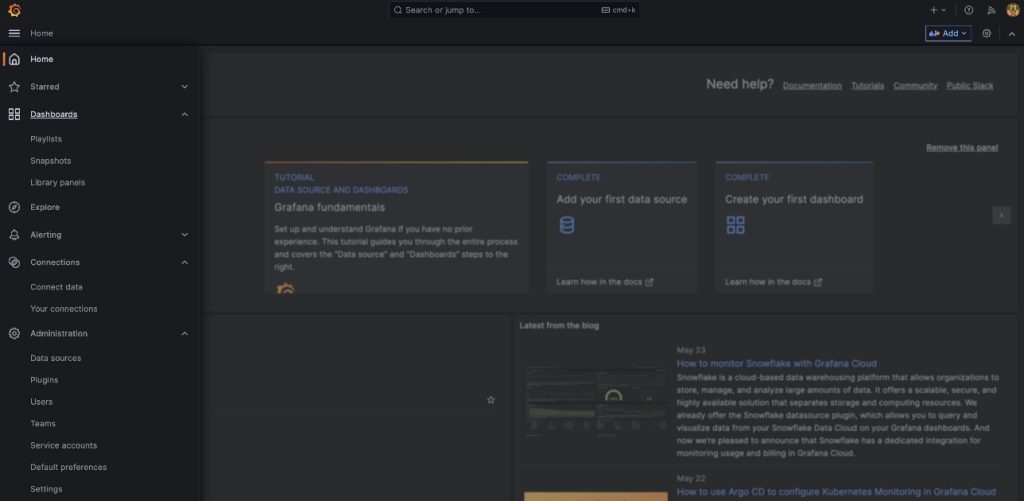
Task: Click the Dashboards grid icon in sidebar
Action: [x=14, y=114]
